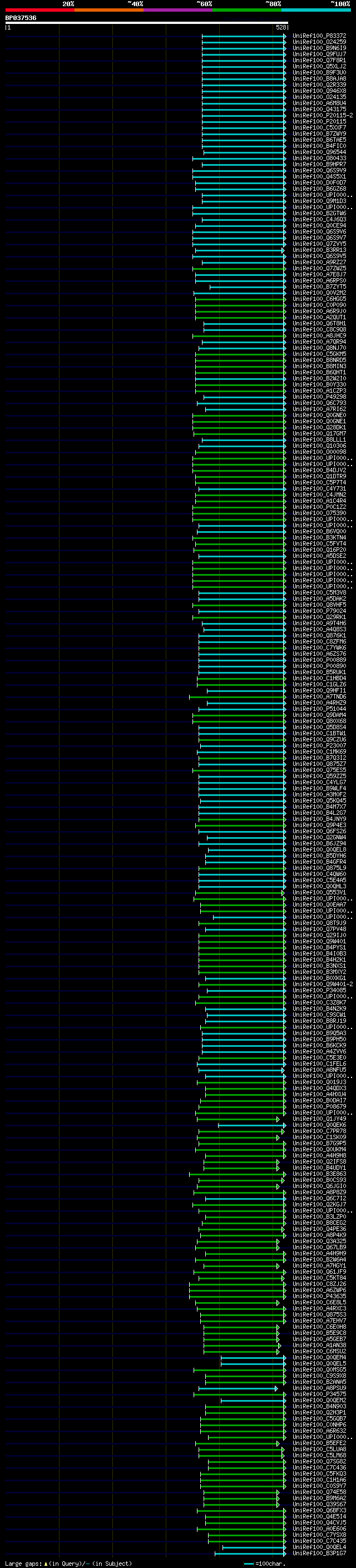Select the UniRef100_Q946X8 label
Screen dimensions: 356x1568
point(319,91)
